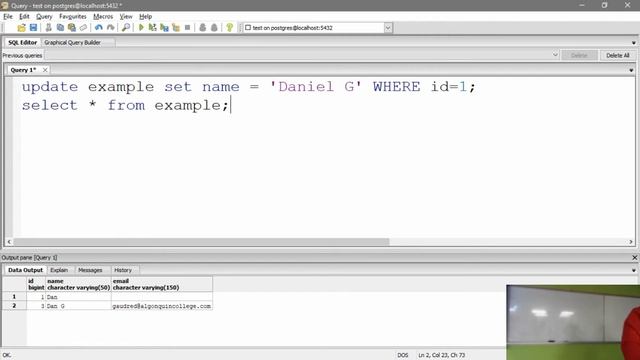Viewport: 640px width, 360px height.
Task: Click the email column header
Action: pos(162,284)
